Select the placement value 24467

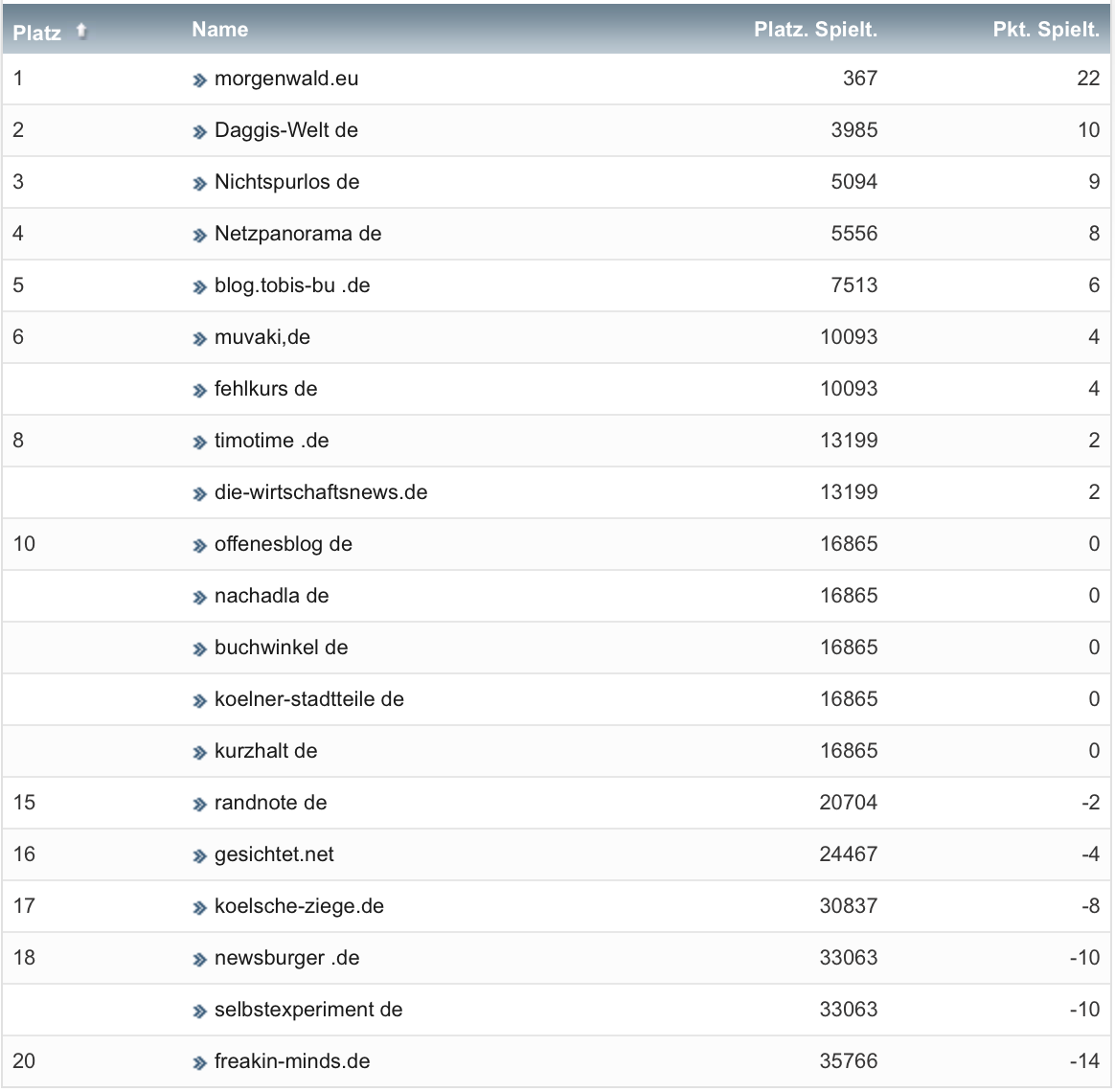coord(849,854)
